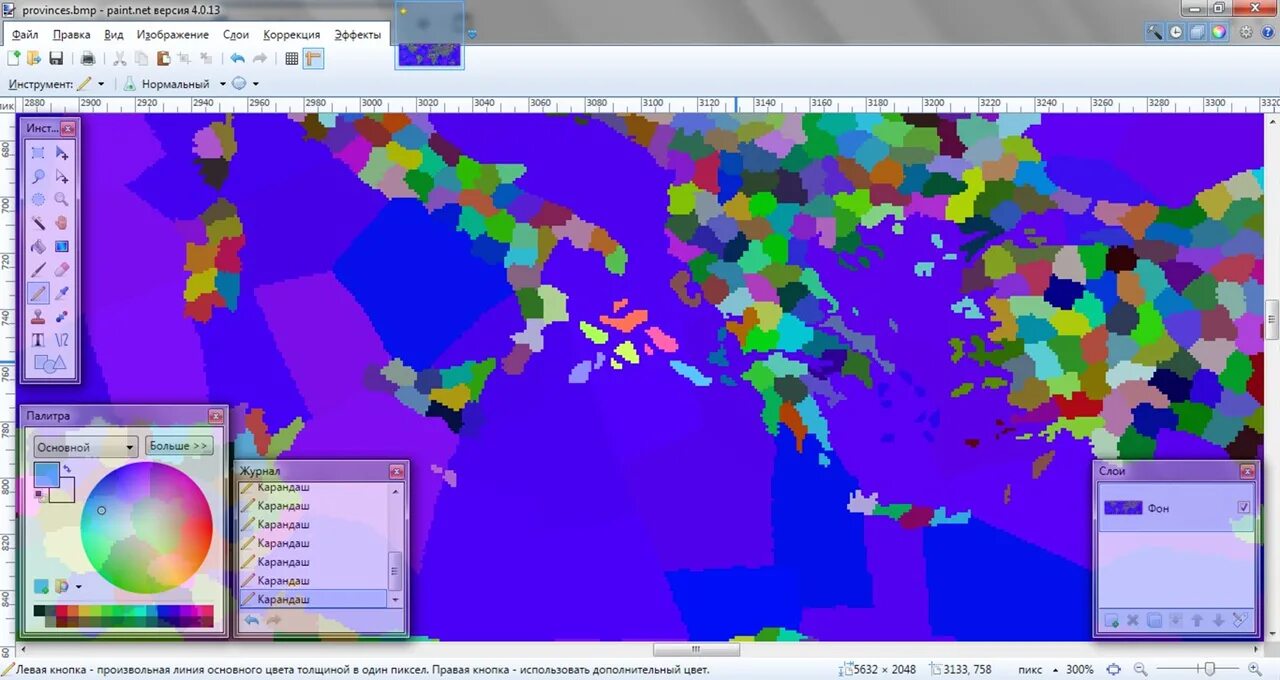Image resolution: width=1280 pixels, height=680 pixels.
Task: Zoom out with the minus magnifier
Action: 1141,669
